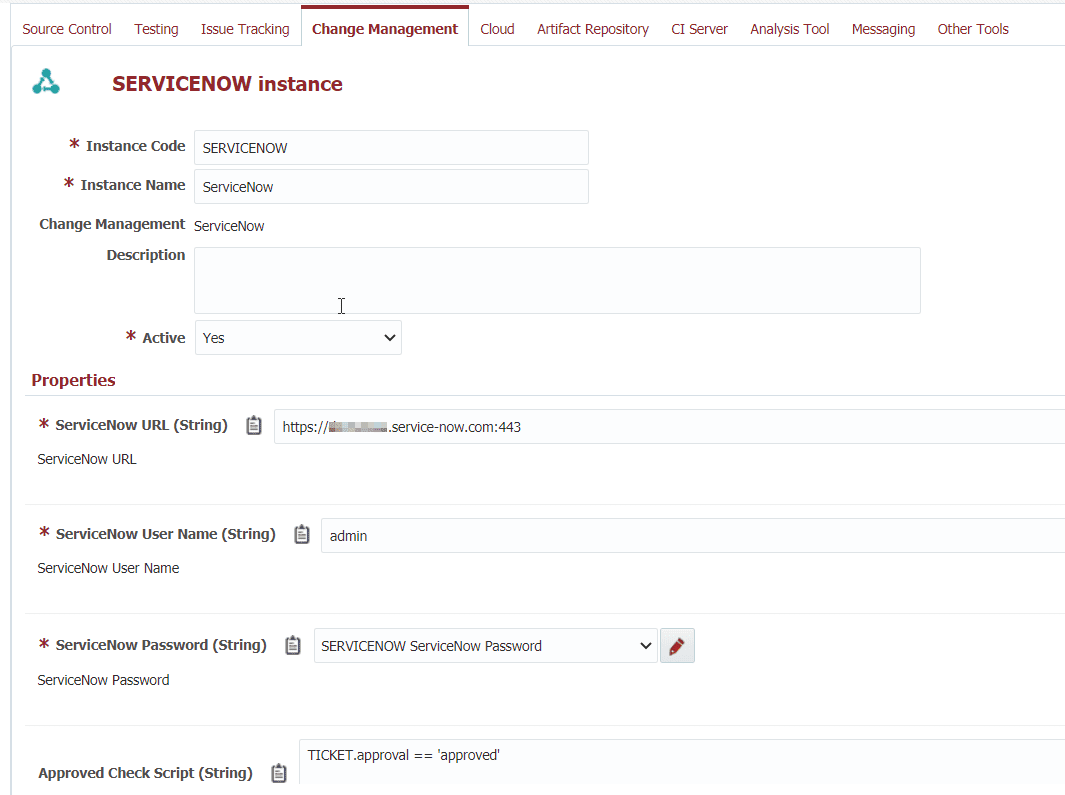Click the ServiceNow URL (String) label
1065x795 pixels.
coord(141,425)
